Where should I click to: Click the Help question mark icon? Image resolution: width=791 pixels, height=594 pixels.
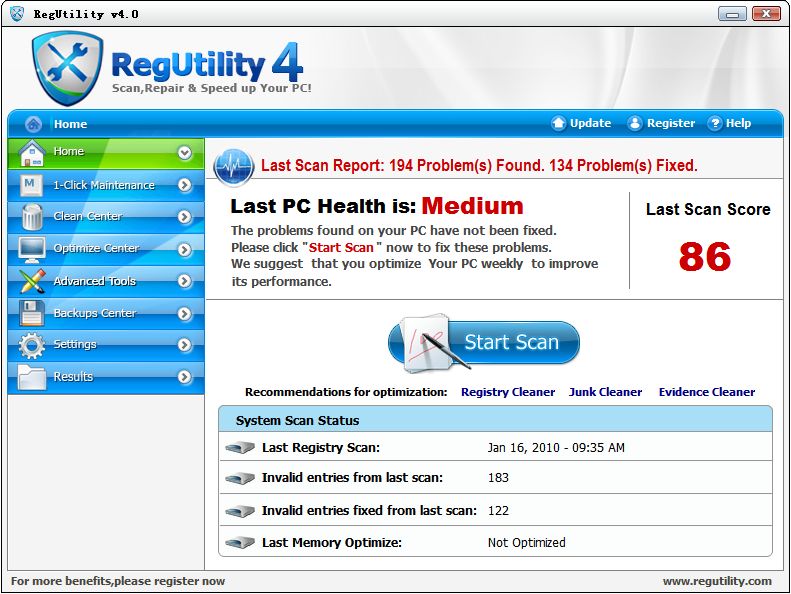coord(714,123)
